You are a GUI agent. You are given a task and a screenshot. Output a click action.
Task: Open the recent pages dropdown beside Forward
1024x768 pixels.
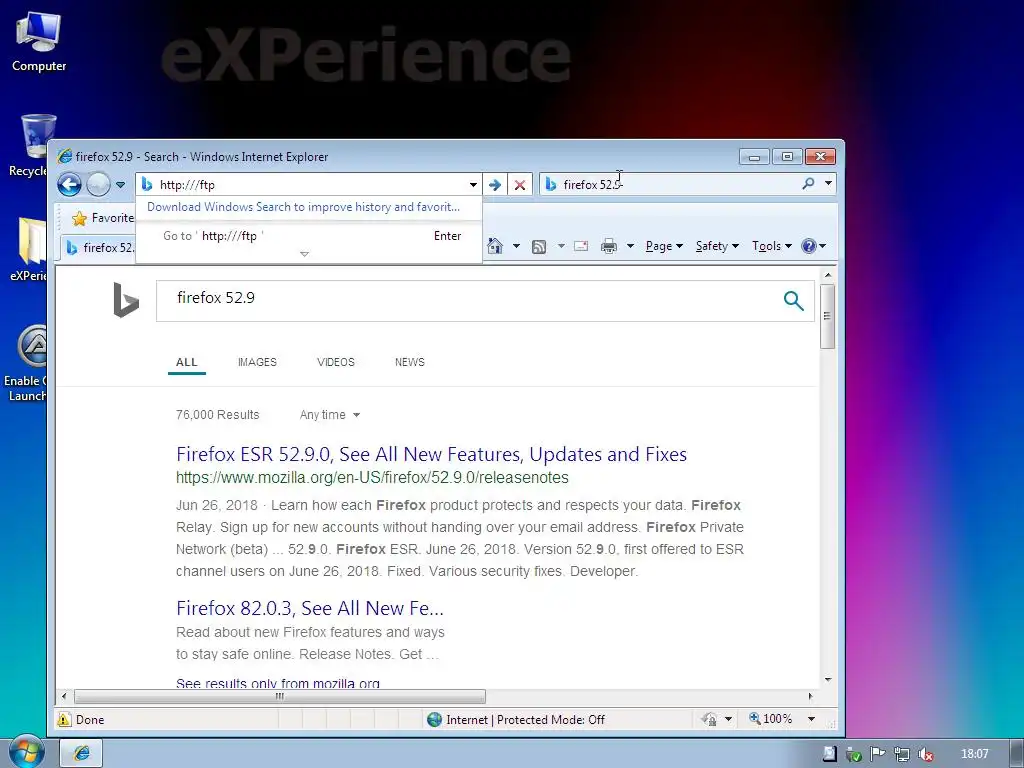121,185
